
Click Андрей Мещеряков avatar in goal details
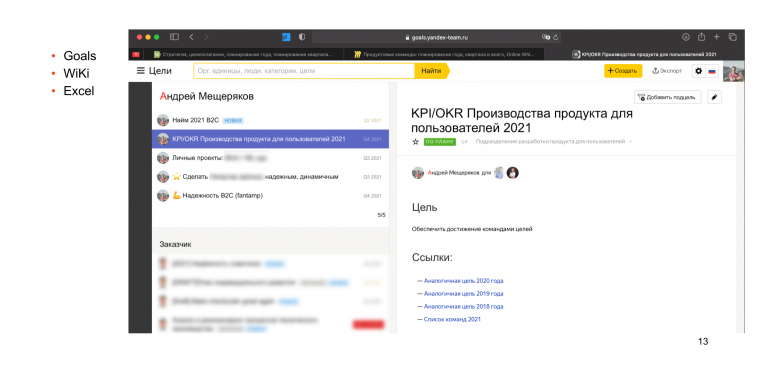(418, 173)
